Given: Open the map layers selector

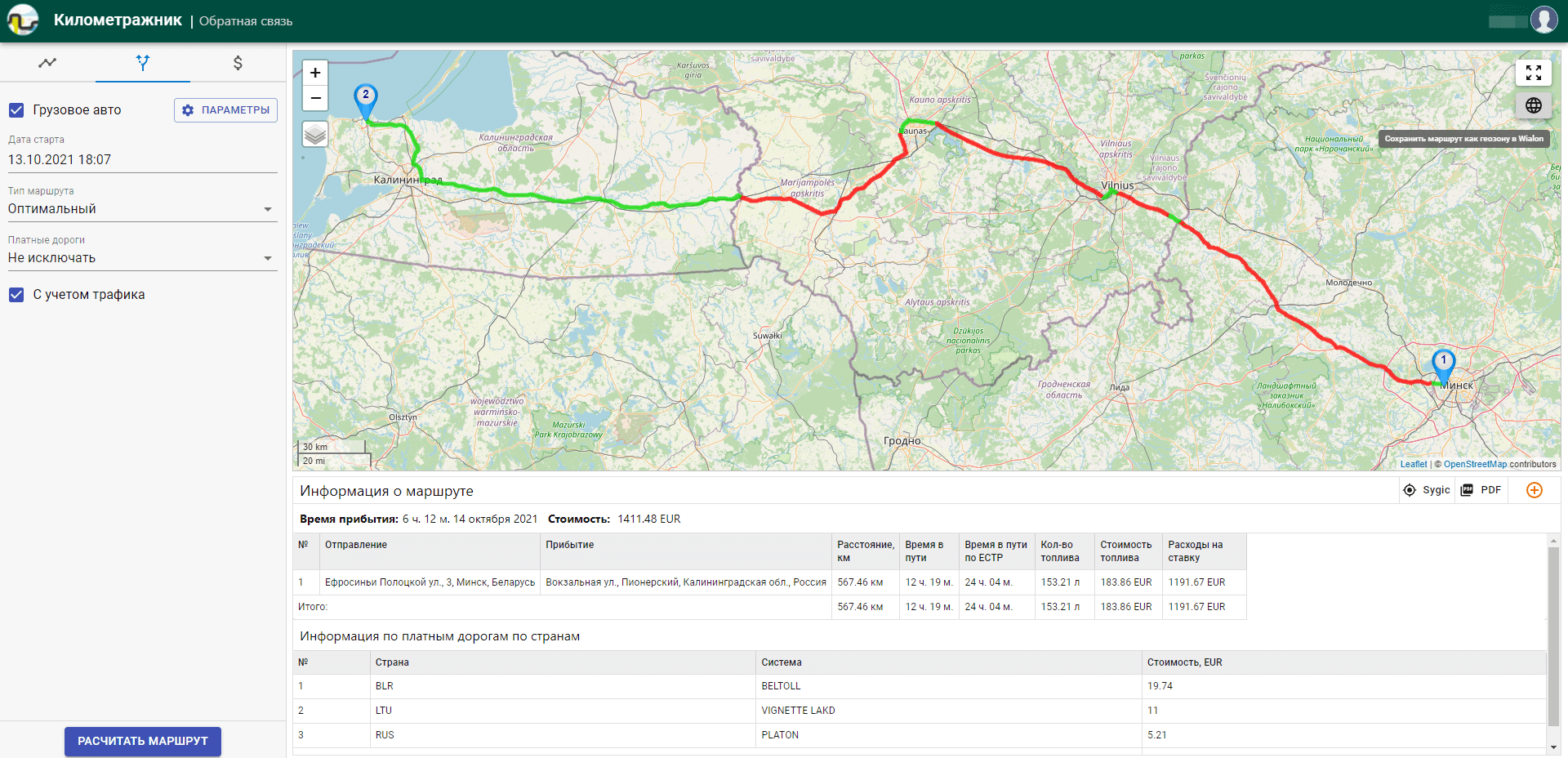Looking at the screenshot, I should coord(315,134).
